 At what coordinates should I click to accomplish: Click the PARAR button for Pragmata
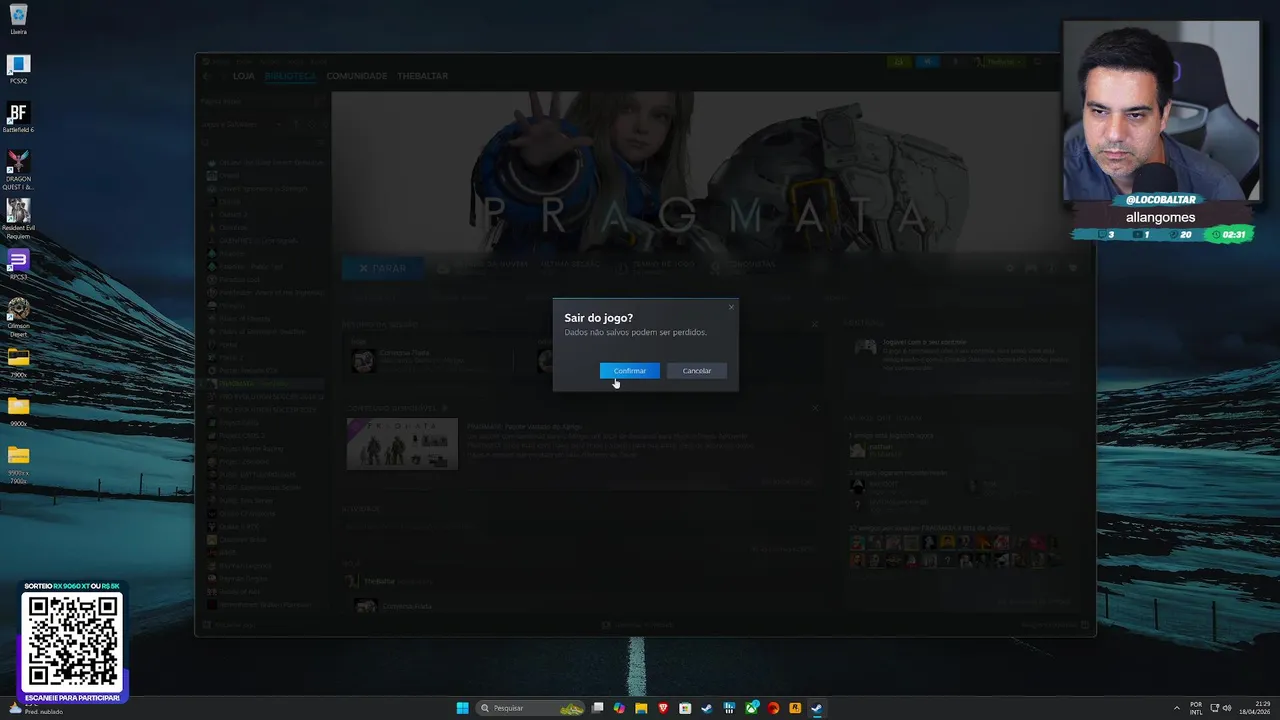pyautogui.click(x=383, y=268)
